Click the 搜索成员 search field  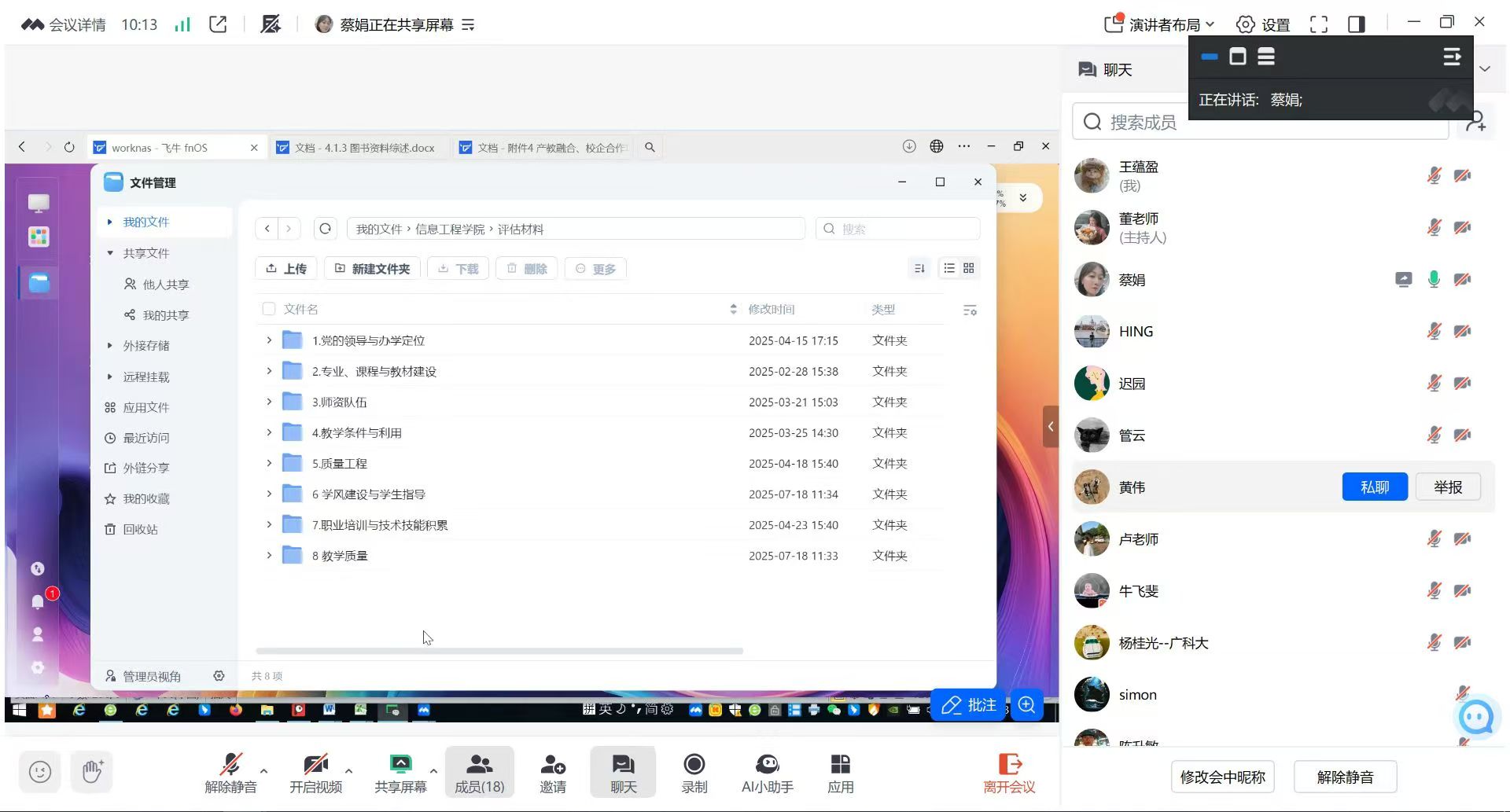pos(1258,122)
